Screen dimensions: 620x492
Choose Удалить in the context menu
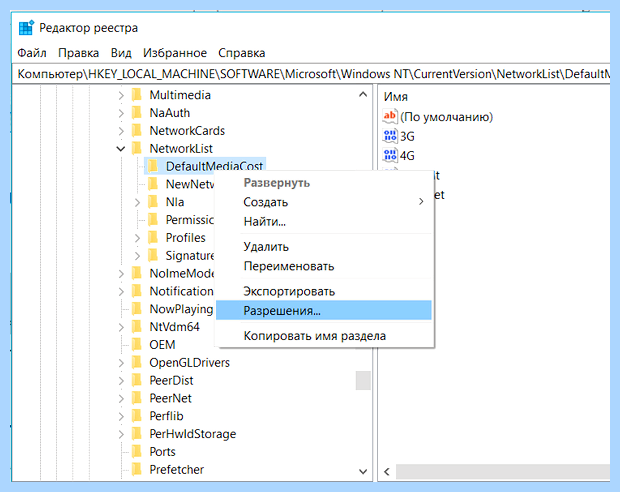pos(323,247)
